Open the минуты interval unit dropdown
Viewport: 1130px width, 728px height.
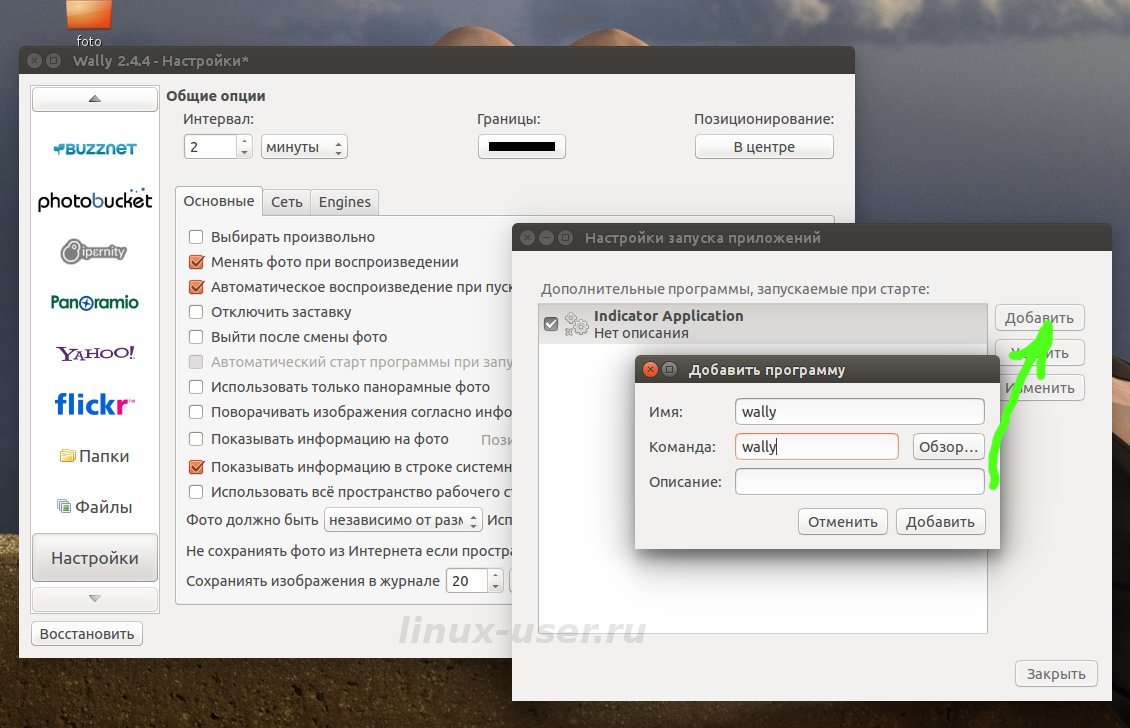point(304,147)
